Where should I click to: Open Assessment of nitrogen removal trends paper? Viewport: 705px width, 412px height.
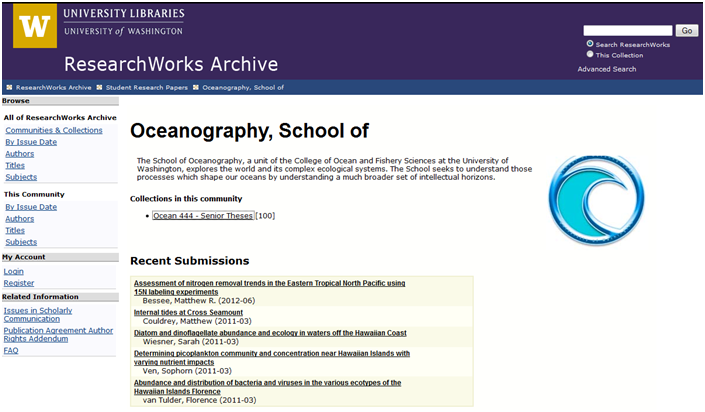[x=269, y=287]
